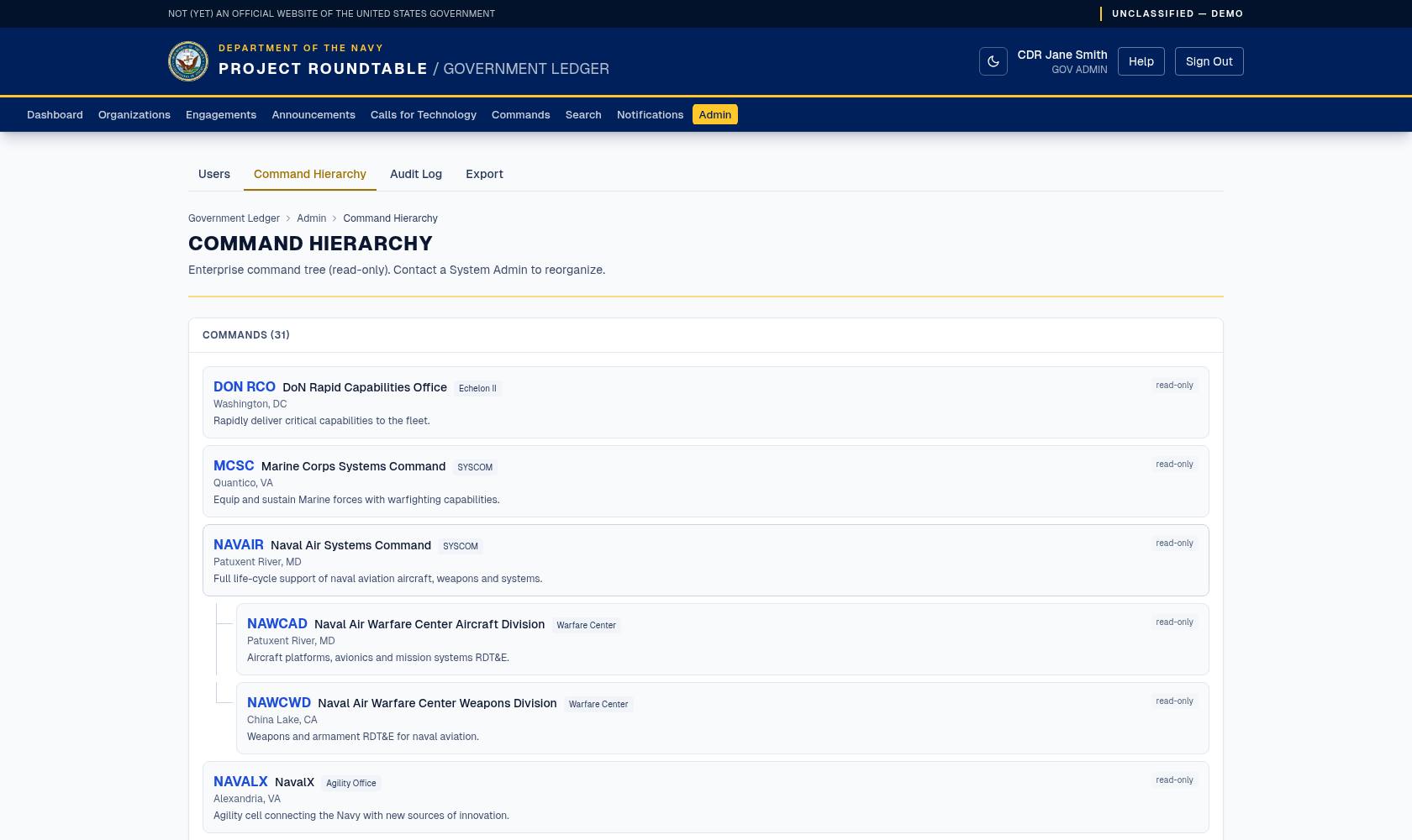
Task: Select the Command Hierarchy tab
Action: tap(310, 174)
